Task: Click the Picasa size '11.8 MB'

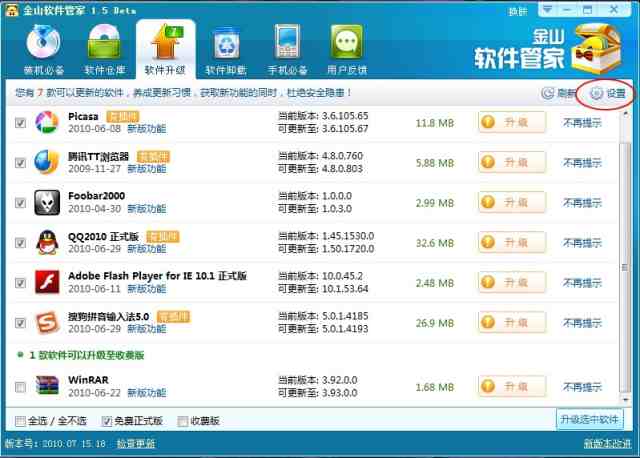Action: [x=435, y=123]
